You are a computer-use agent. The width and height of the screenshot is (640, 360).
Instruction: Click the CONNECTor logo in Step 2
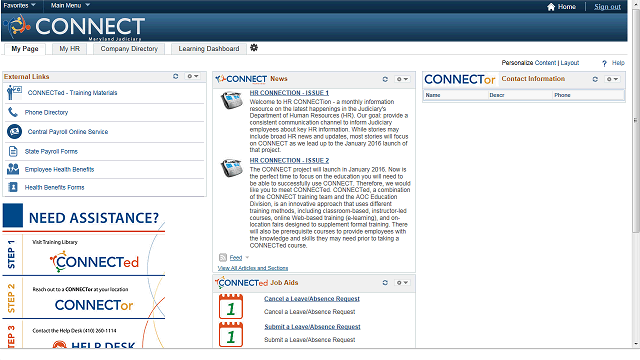pos(94,305)
